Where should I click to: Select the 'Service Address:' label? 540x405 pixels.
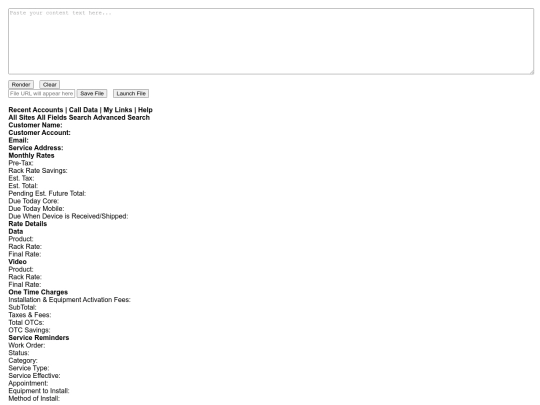[x=36, y=148]
